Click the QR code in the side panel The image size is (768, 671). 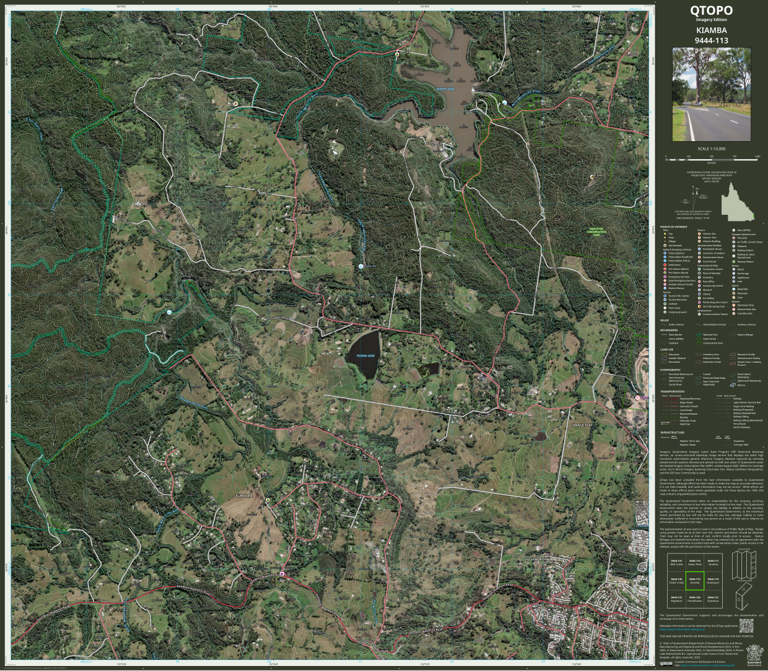tap(746, 626)
